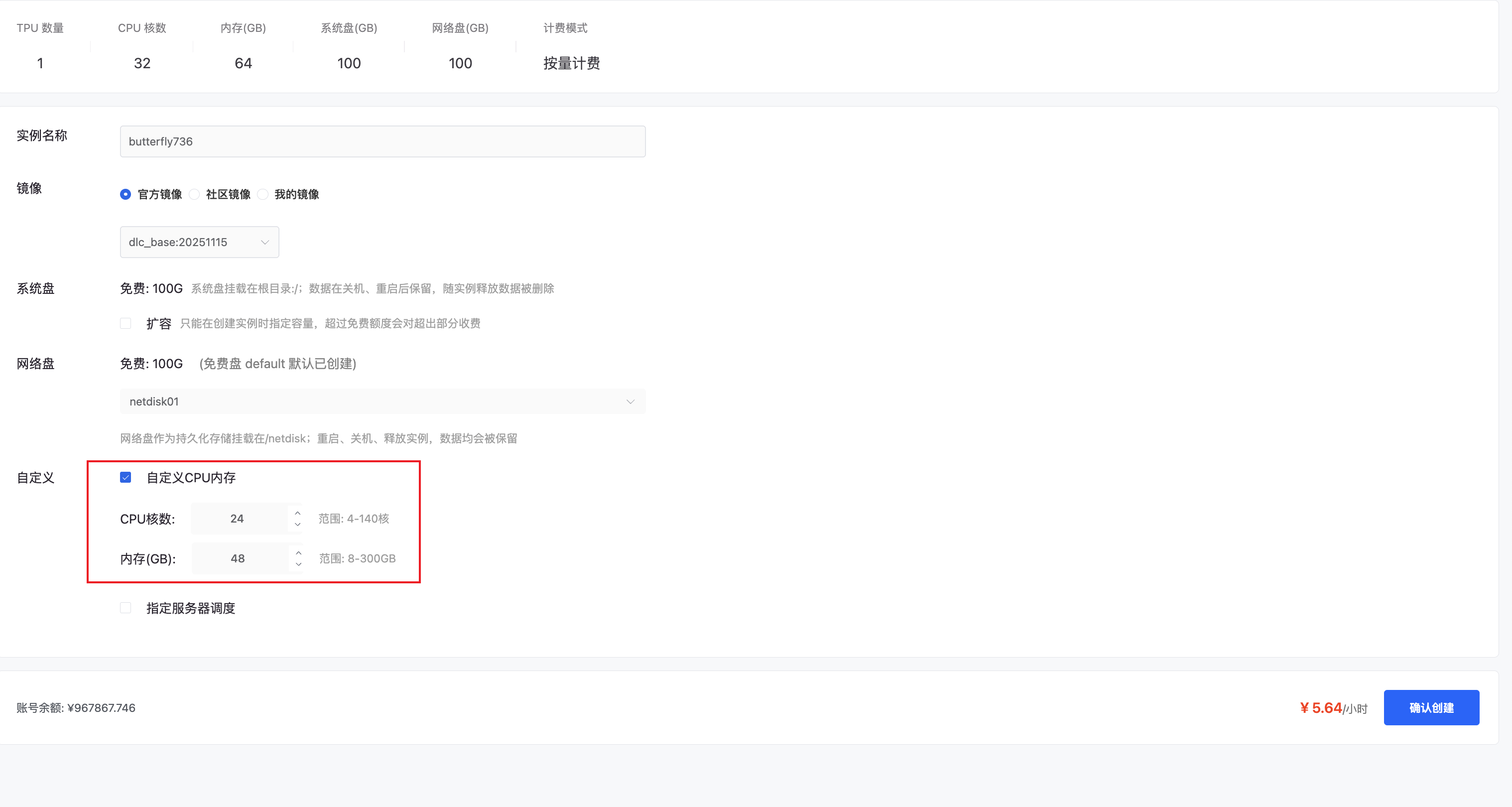Decrease CPU cores with down arrow
1512x807 pixels.
click(x=298, y=524)
